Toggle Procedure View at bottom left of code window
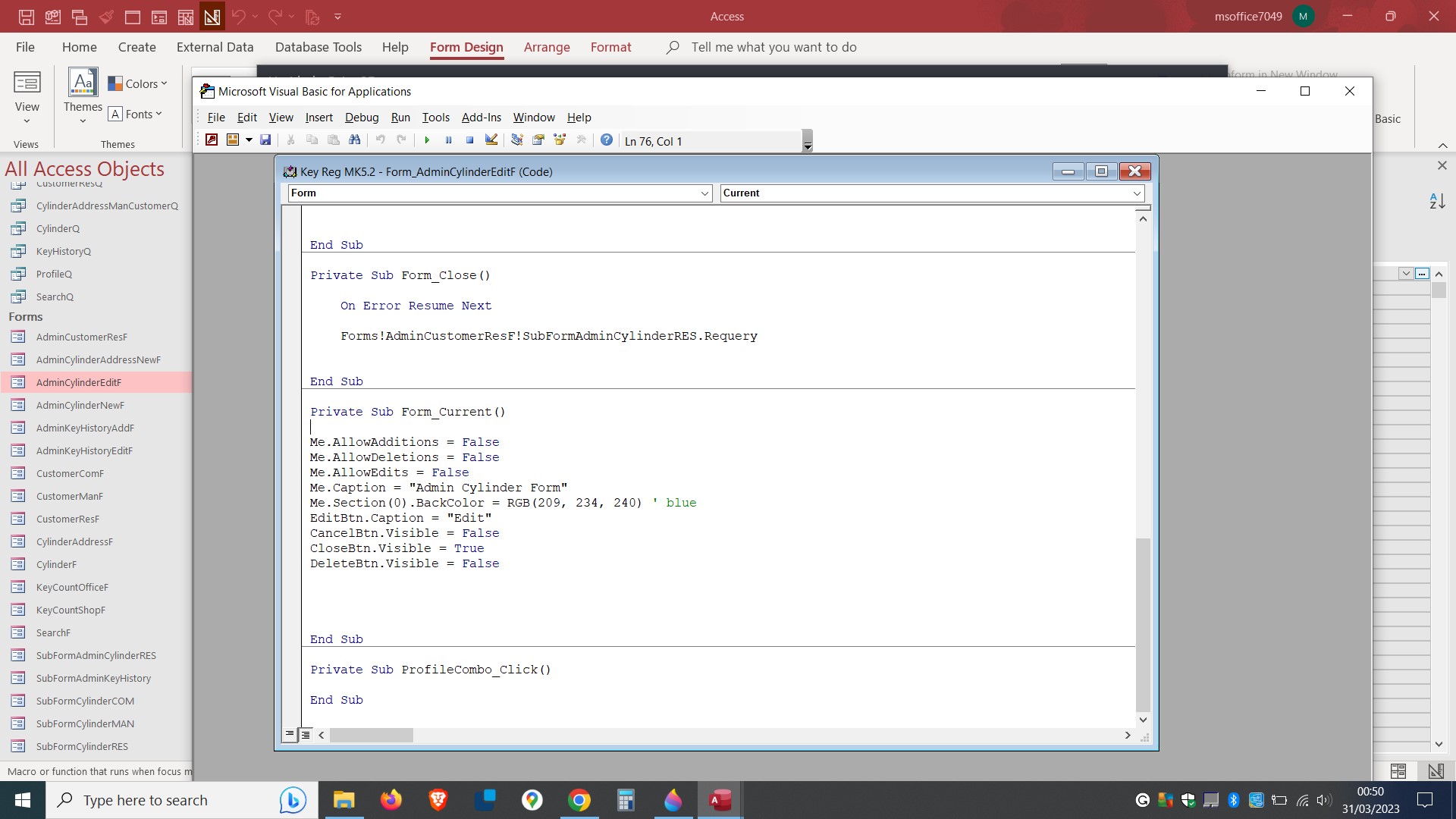The image size is (1456, 819). pyautogui.click(x=289, y=734)
